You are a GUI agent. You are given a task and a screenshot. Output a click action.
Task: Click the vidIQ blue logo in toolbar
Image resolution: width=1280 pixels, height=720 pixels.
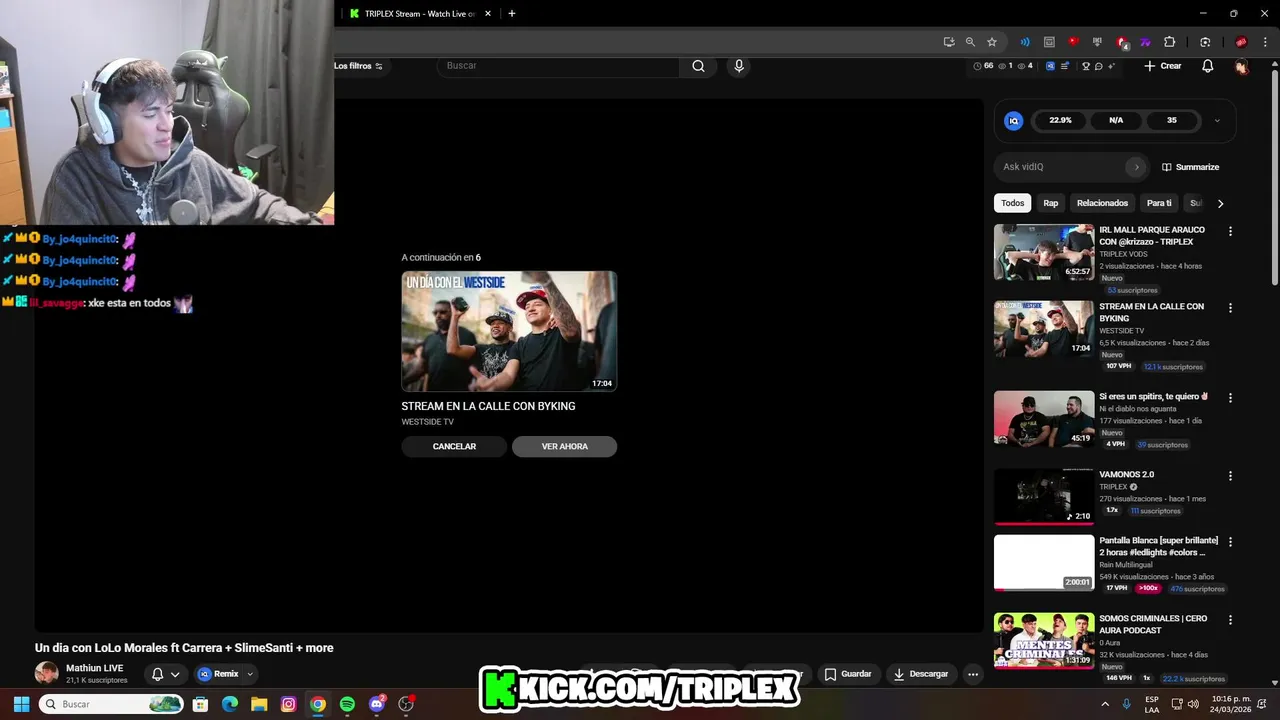click(1050, 66)
